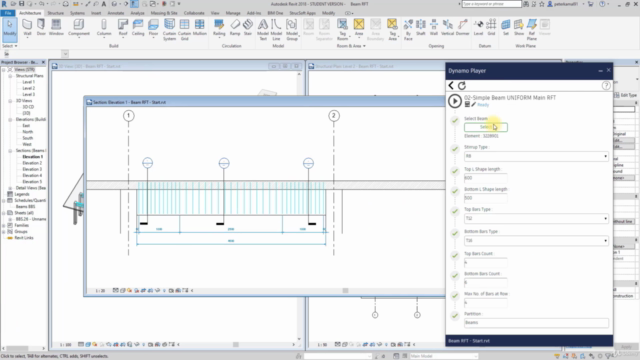The image size is (640, 360).
Task: Select the Roof tool
Action: coord(123,28)
